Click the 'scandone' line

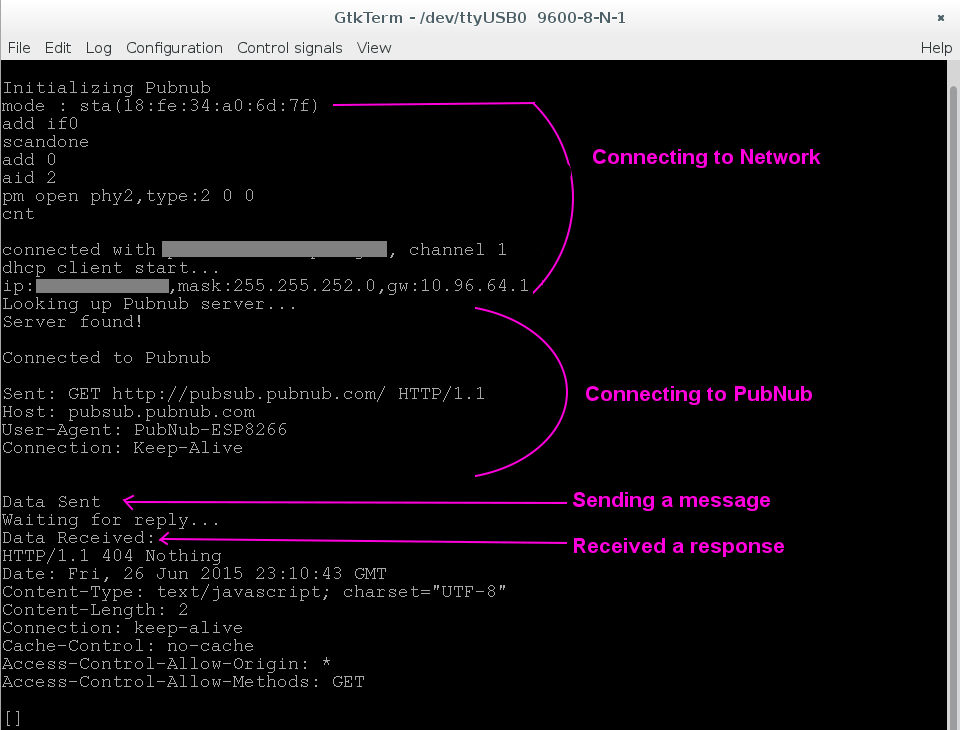45,142
